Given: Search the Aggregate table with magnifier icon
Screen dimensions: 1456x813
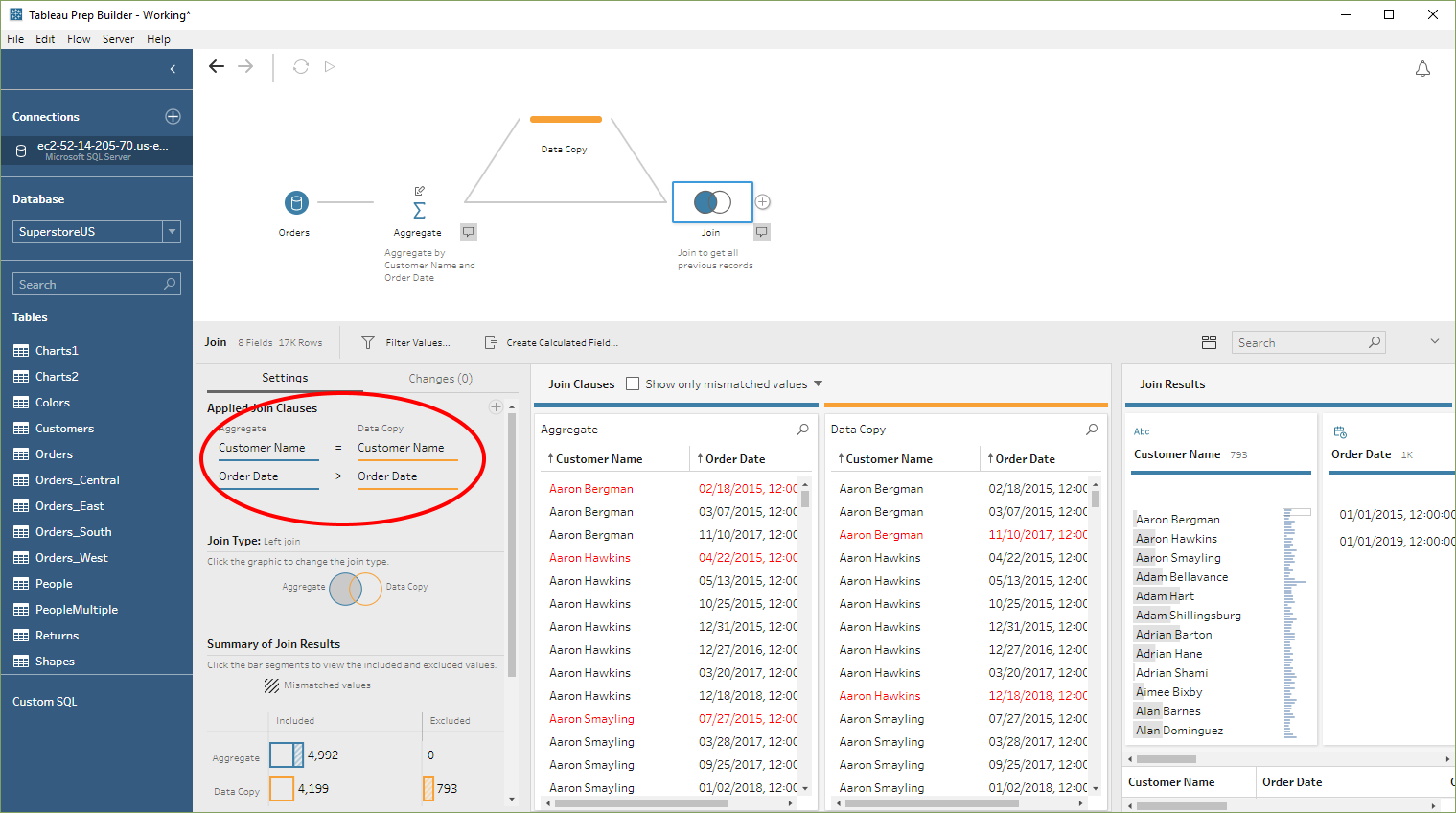Looking at the screenshot, I should pos(803,430).
